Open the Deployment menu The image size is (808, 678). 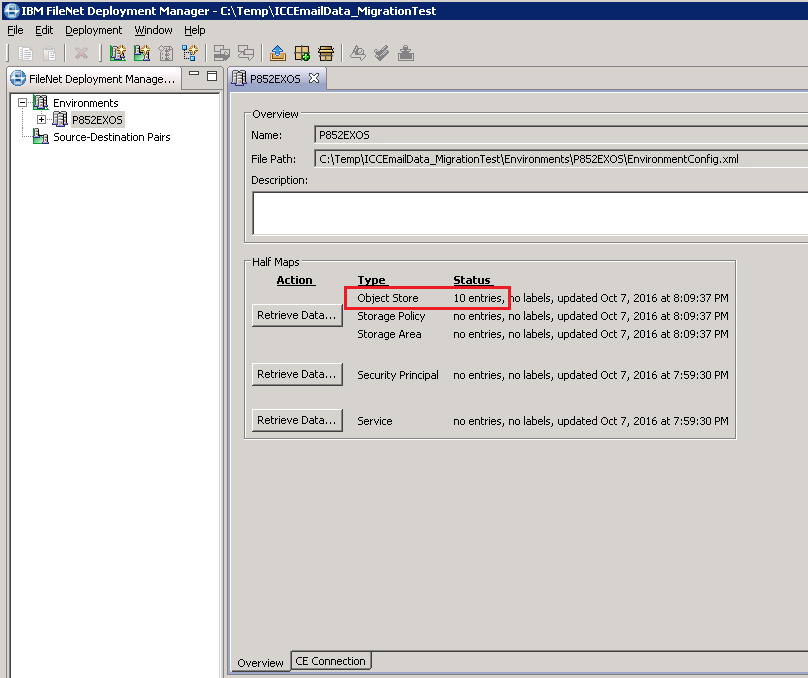93,30
